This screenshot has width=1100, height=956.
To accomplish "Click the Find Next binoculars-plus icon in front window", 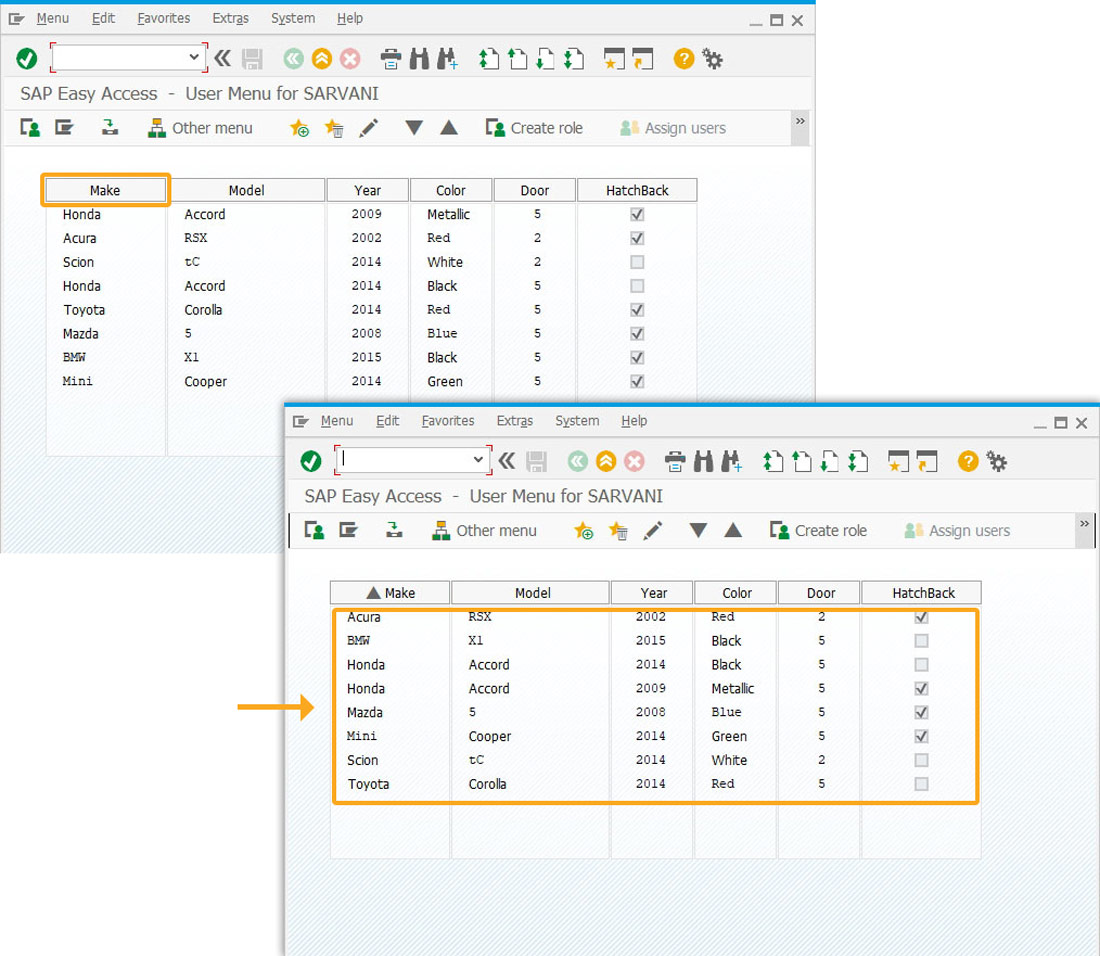I will (x=731, y=462).
